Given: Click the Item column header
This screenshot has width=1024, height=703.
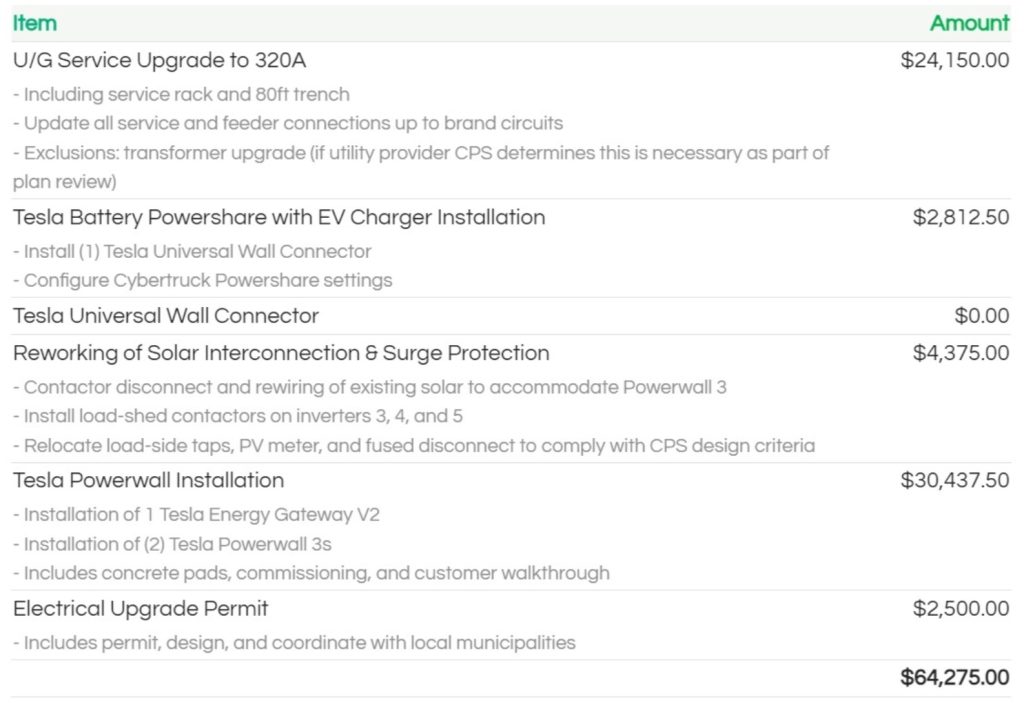Looking at the screenshot, I should click(x=35, y=23).
